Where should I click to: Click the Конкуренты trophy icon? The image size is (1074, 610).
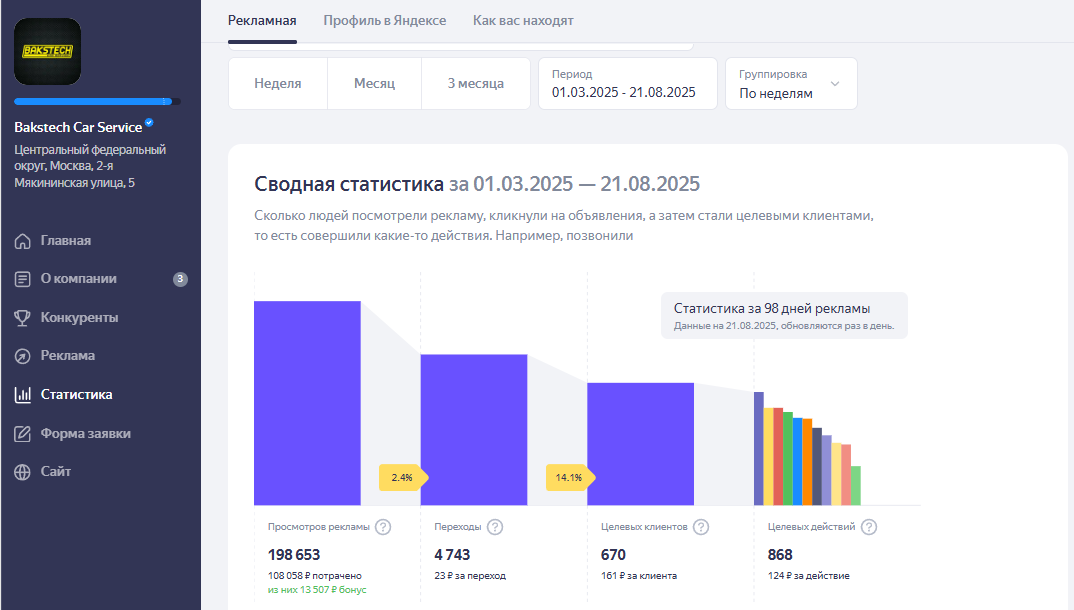point(23,318)
